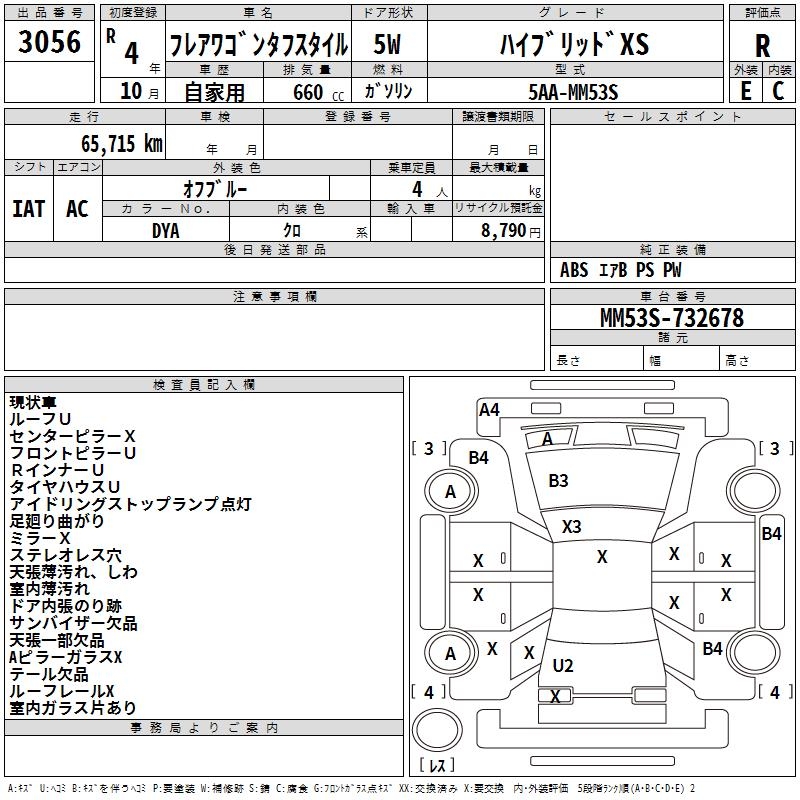Click the レス label under spare tire
Screen dimensions: 800x800
tap(436, 765)
